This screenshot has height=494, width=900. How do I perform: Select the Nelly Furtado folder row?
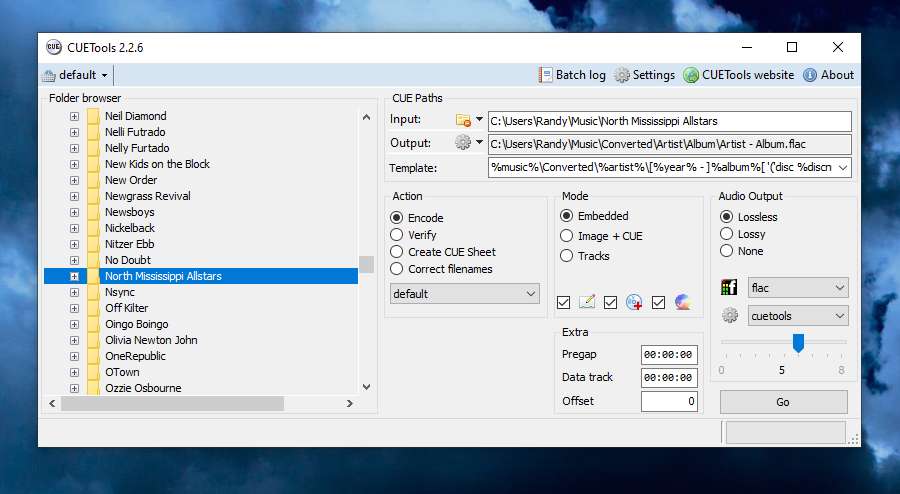point(137,148)
